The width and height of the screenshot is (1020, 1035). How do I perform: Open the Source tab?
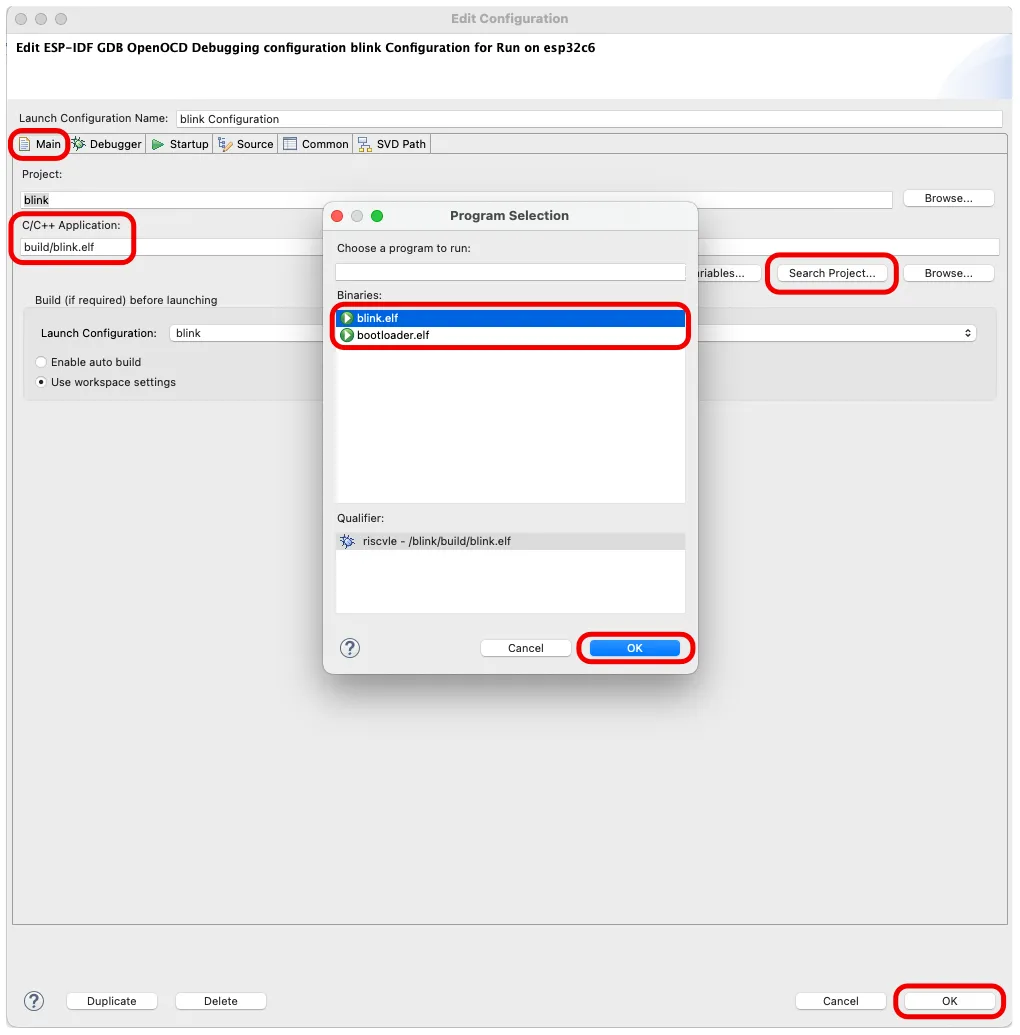[x=246, y=144]
